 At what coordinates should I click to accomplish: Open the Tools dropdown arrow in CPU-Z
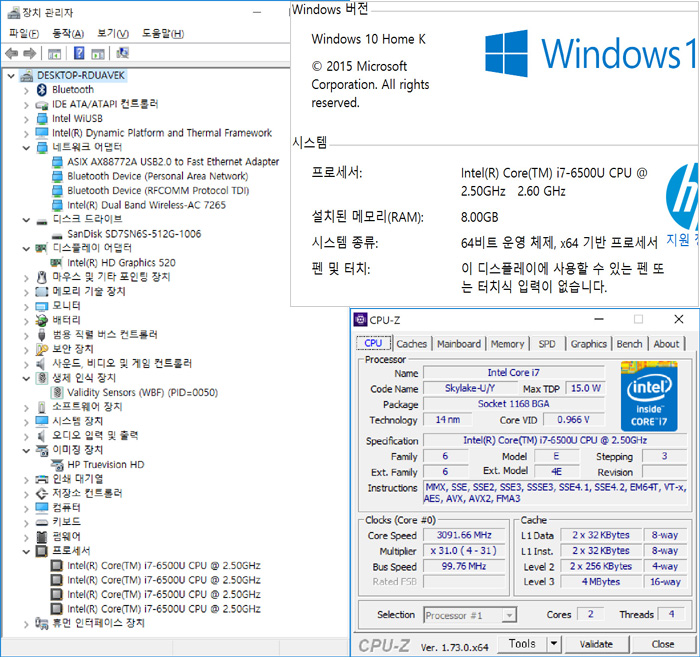553,644
